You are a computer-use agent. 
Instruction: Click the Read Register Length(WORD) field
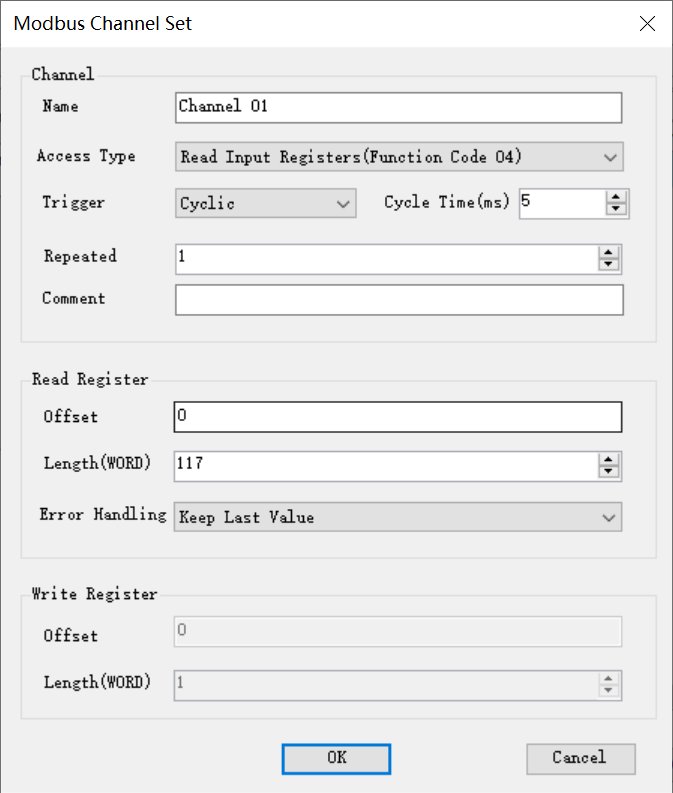[385, 465]
